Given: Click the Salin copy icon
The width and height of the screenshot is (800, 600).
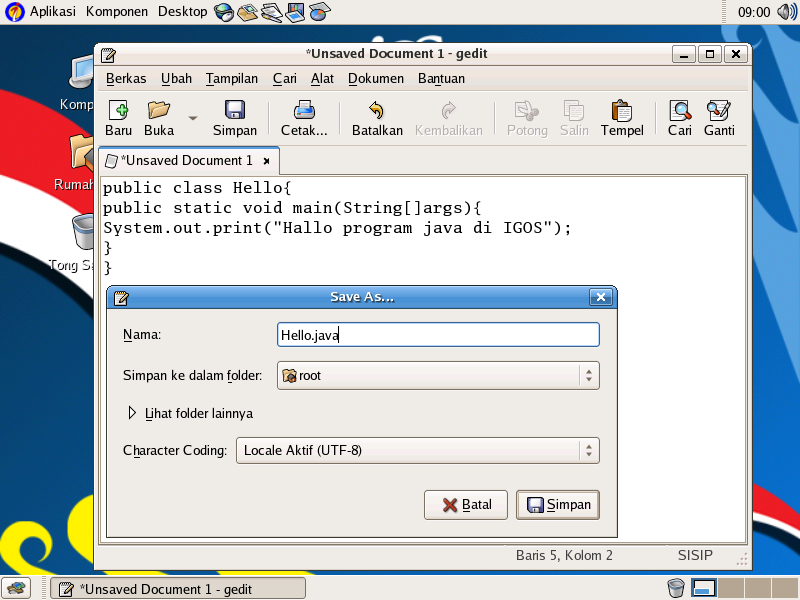Looking at the screenshot, I should pos(574,110).
